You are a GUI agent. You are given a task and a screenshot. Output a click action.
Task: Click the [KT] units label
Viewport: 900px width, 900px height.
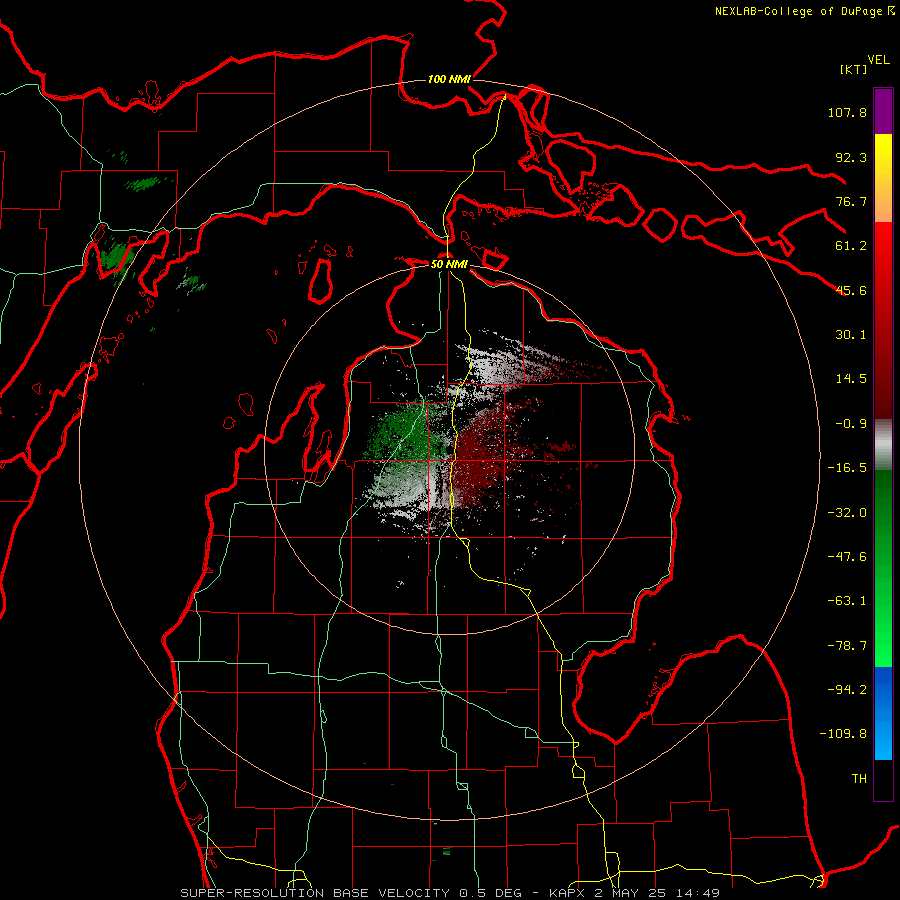853,69
